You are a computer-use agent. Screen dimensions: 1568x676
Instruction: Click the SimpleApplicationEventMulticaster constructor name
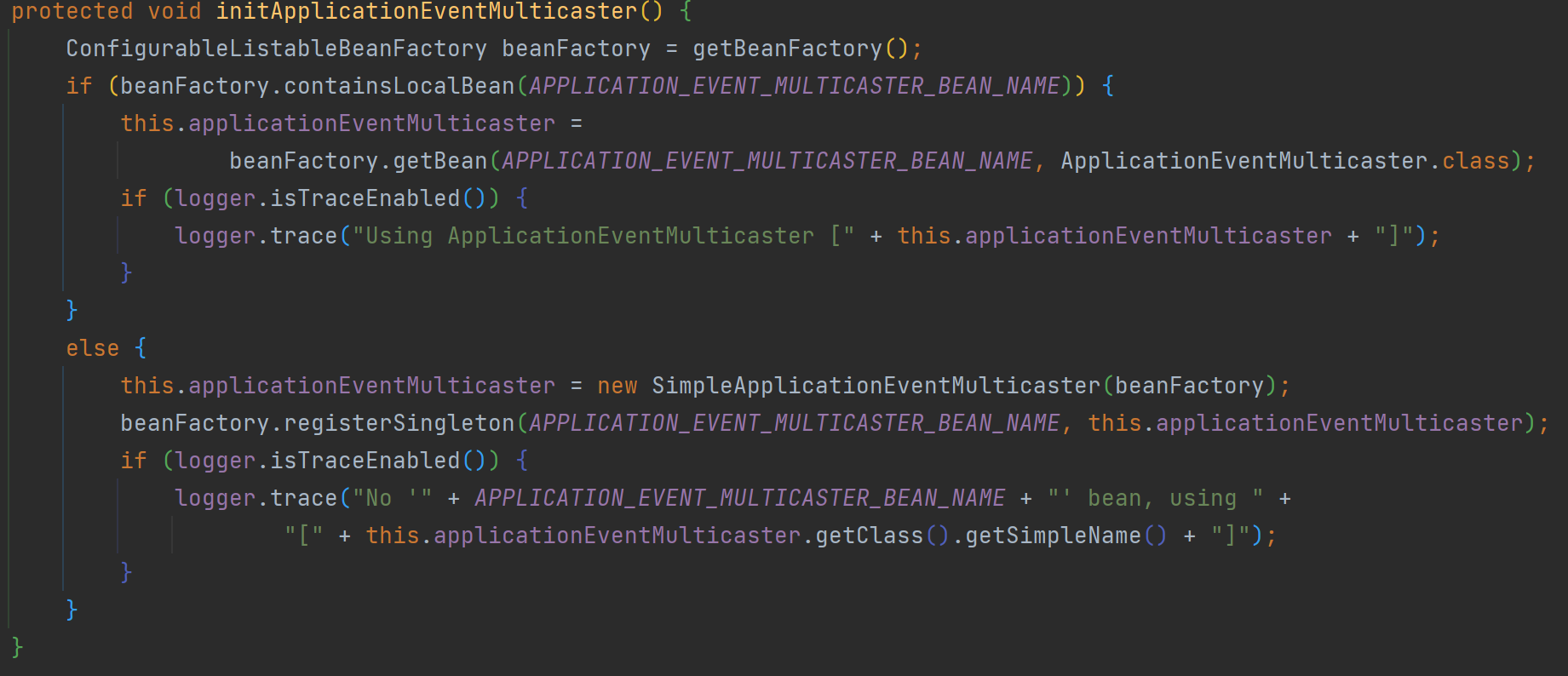876,386
